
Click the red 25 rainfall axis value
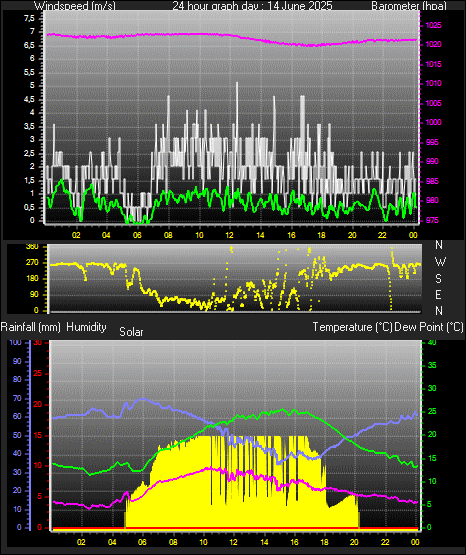(x=38, y=373)
